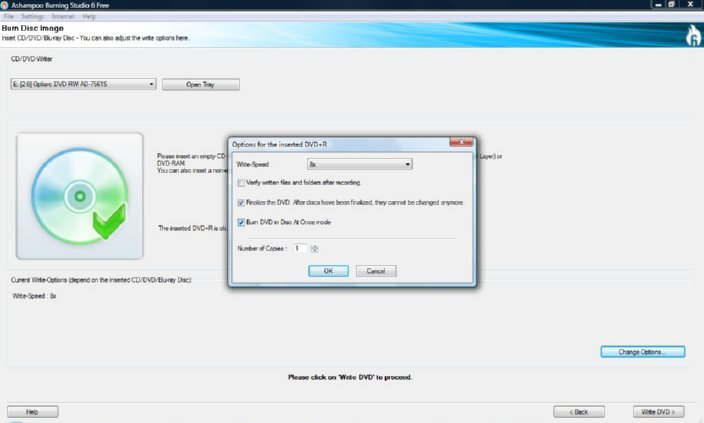Click the Ashampoo flame logo icon

tap(693, 35)
